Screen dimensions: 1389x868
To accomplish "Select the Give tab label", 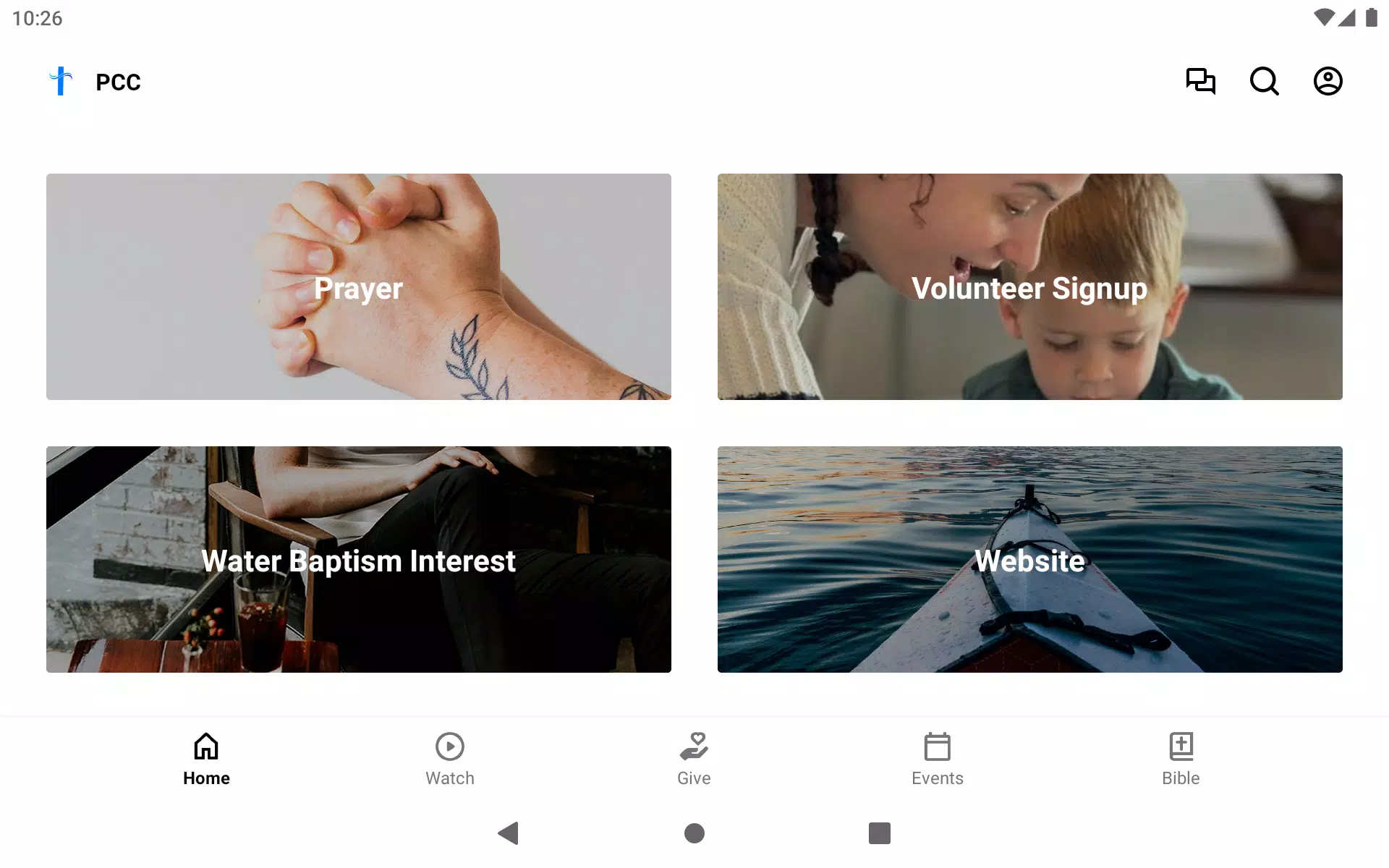I will click(694, 778).
